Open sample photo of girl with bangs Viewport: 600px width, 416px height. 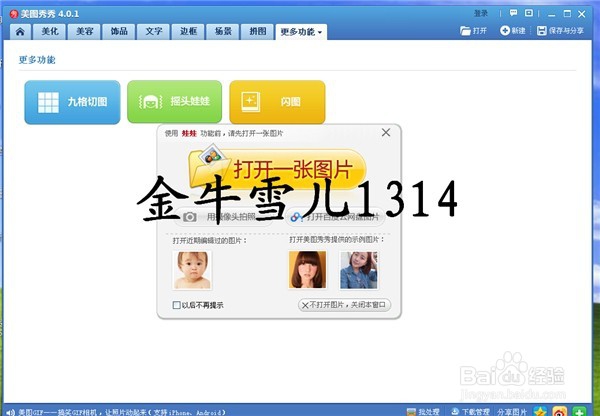(x=308, y=270)
